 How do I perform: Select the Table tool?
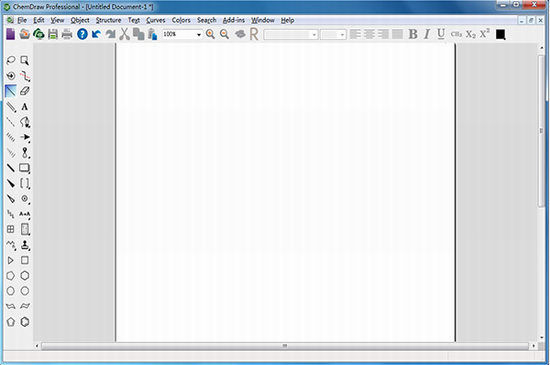coord(11,229)
